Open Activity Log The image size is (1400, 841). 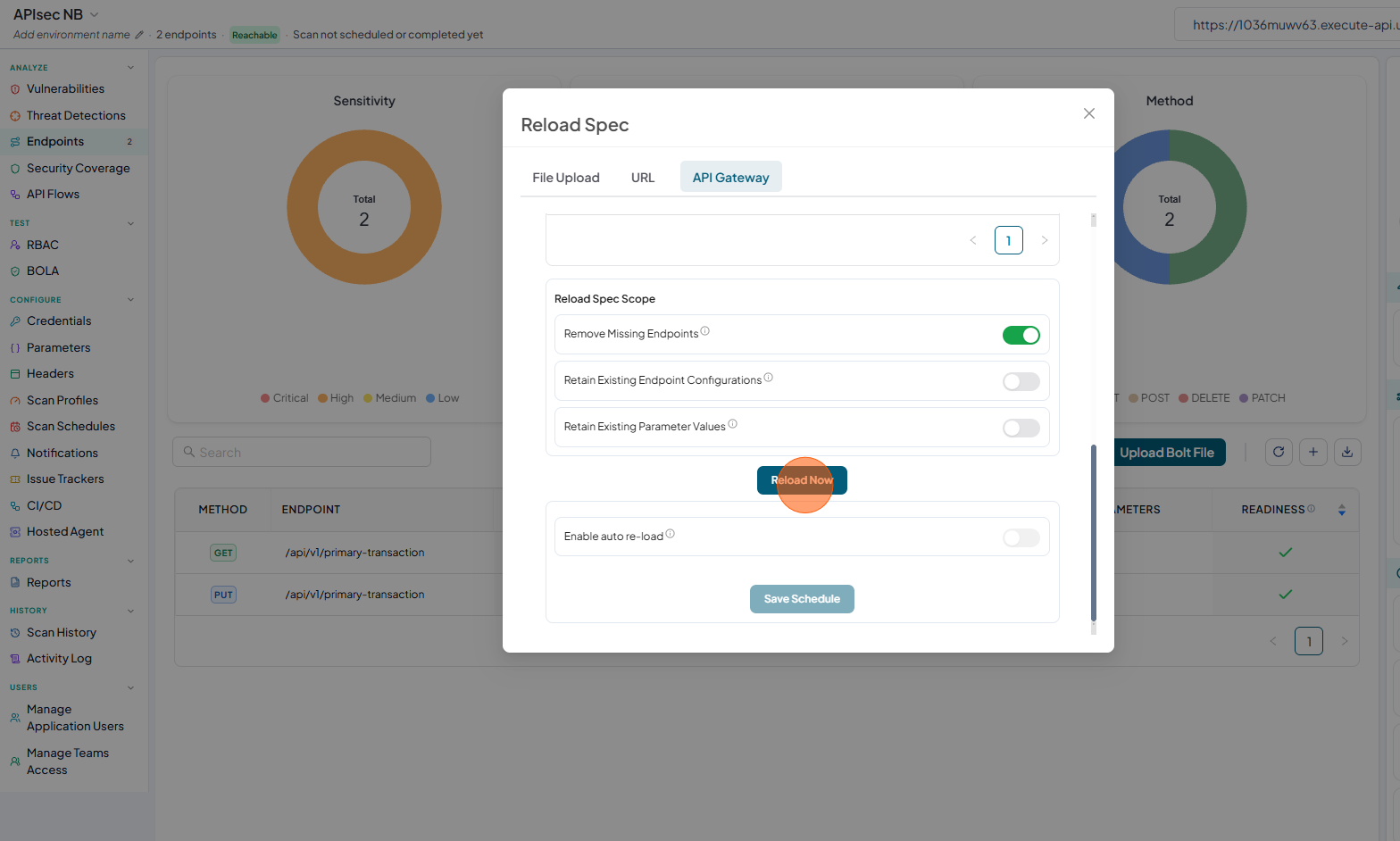pos(59,659)
